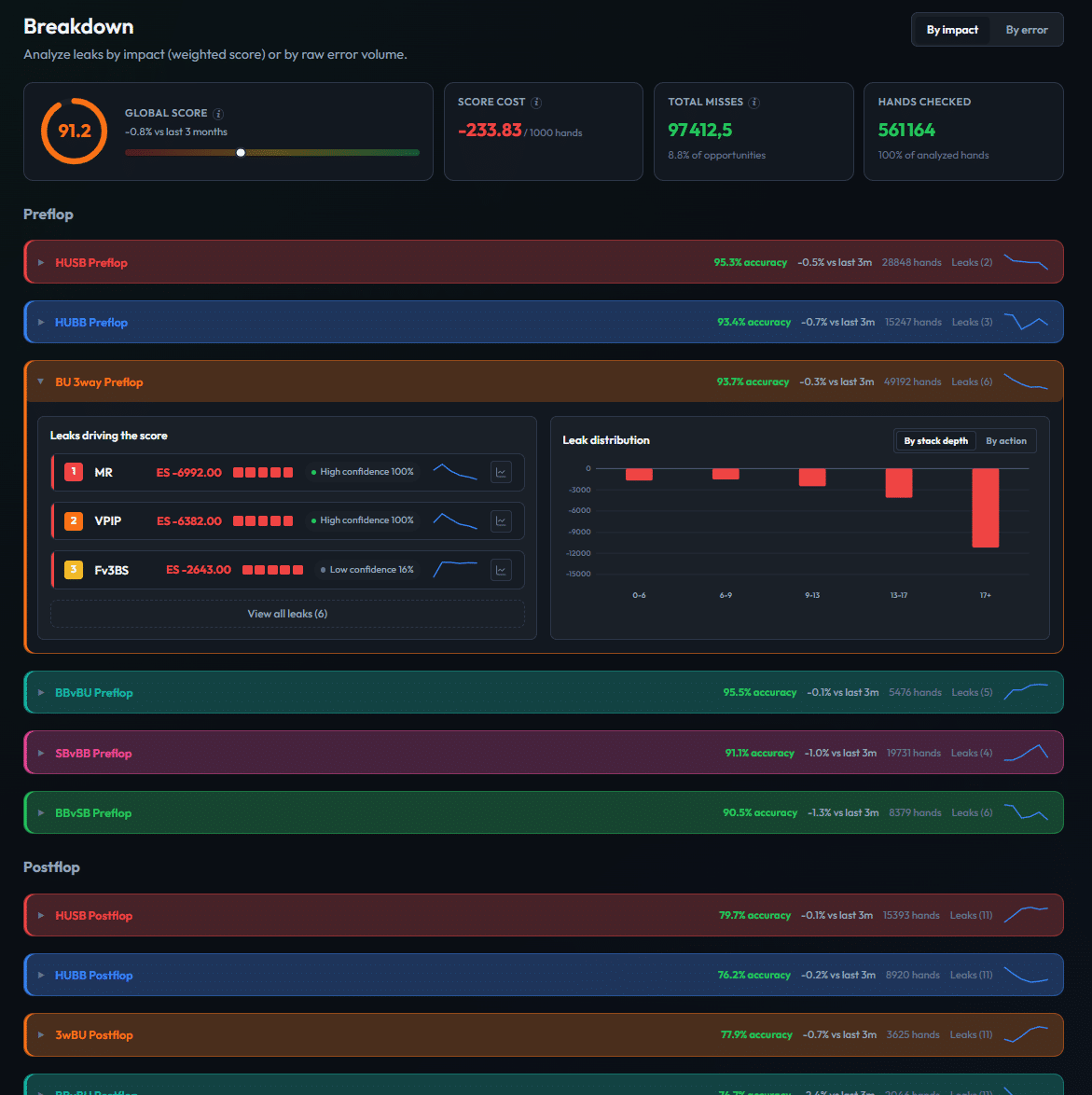Click the 6-9 stack depth bar
1092x1095 pixels.
(x=726, y=474)
